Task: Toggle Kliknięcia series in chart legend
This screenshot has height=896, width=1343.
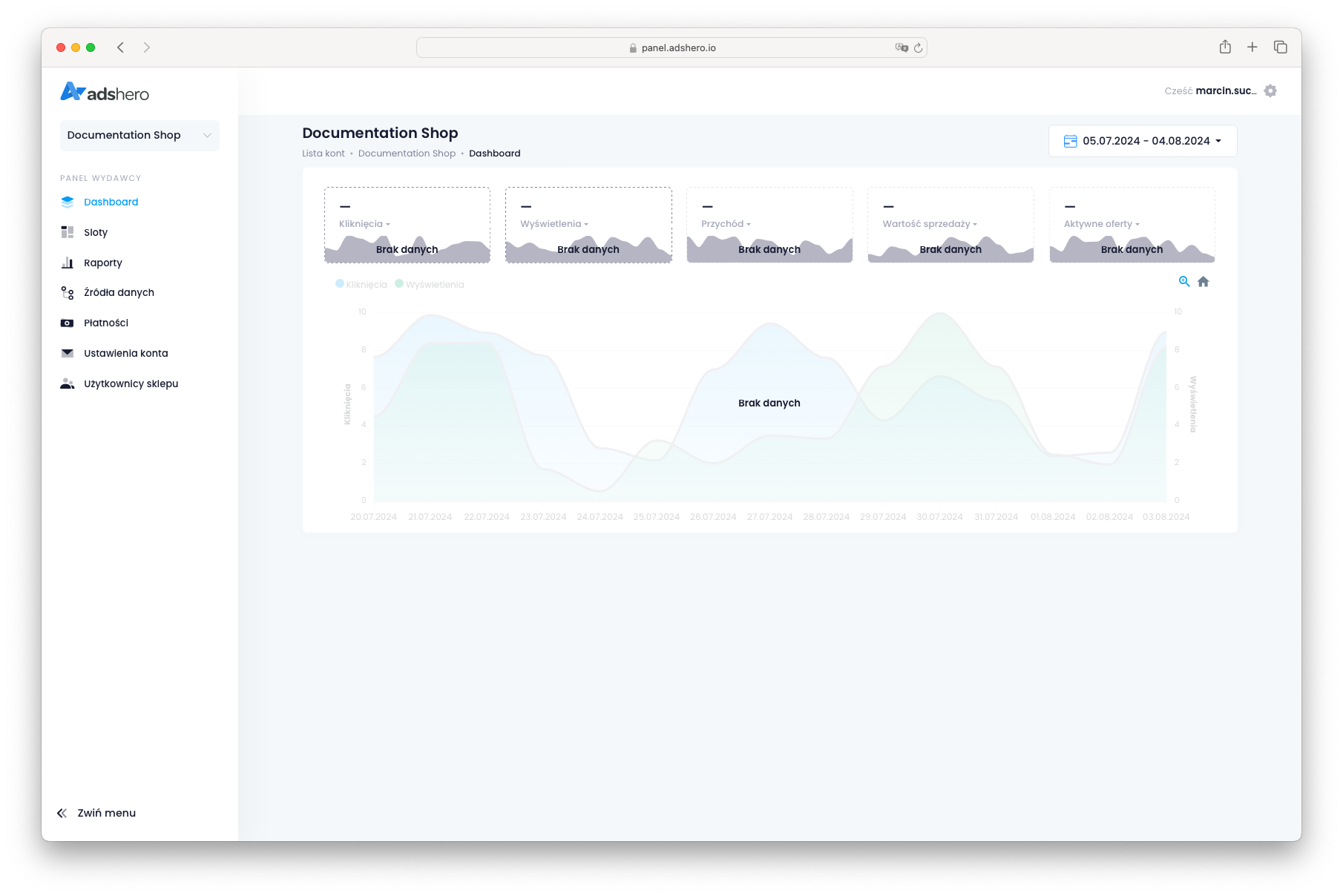Action: click(361, 285)
